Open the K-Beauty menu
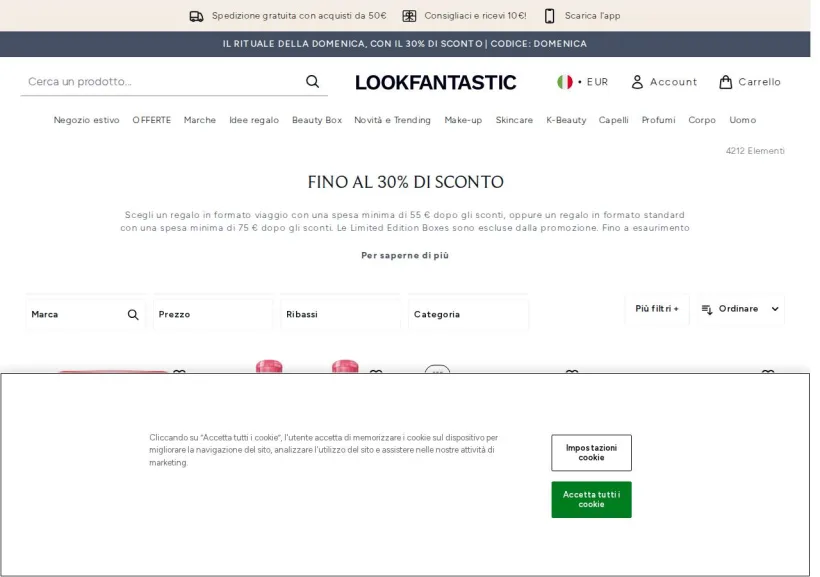The height and width of the screenshot is (577, 820). [x=566, y=120]
